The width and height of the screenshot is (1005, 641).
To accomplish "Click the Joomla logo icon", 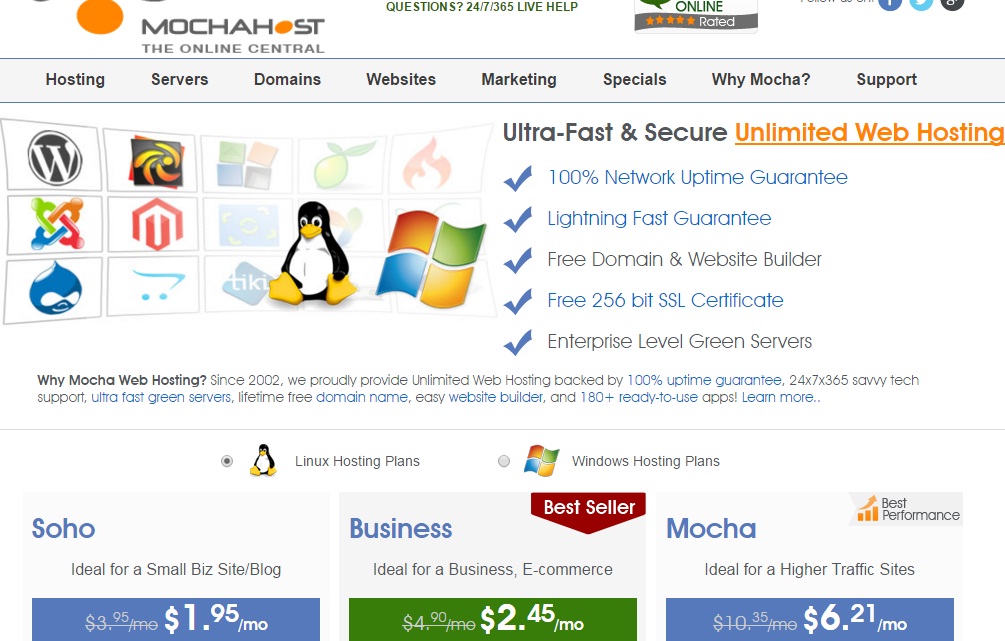I will 57,224.
